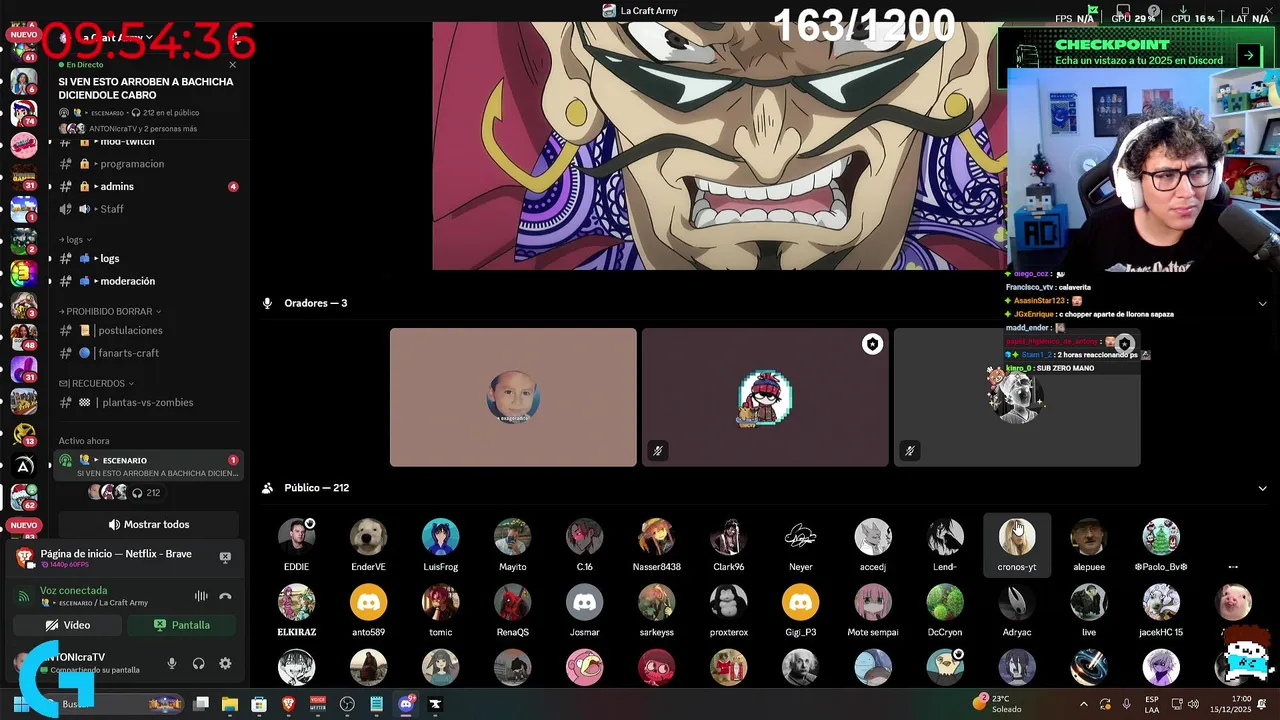Open server with 74 notification badge

[23, 111]
